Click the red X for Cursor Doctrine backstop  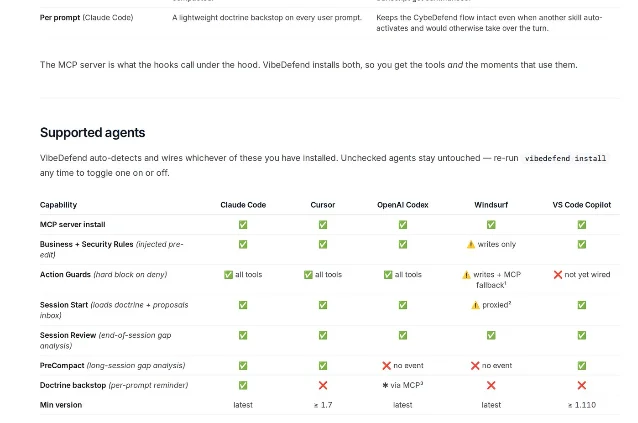323,385
